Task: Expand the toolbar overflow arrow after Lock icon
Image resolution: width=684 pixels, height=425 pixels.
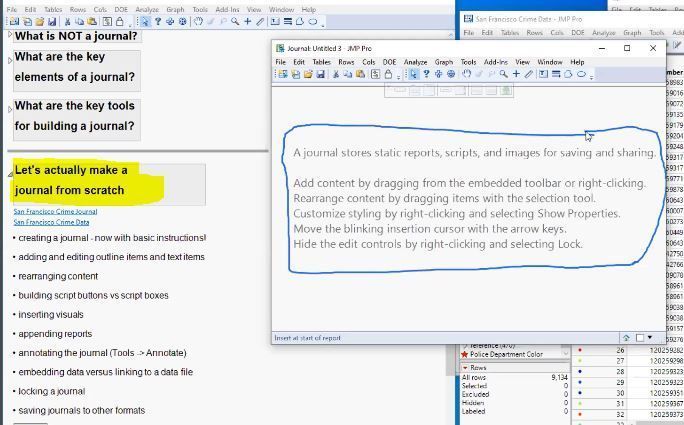Action: [398, 78]
